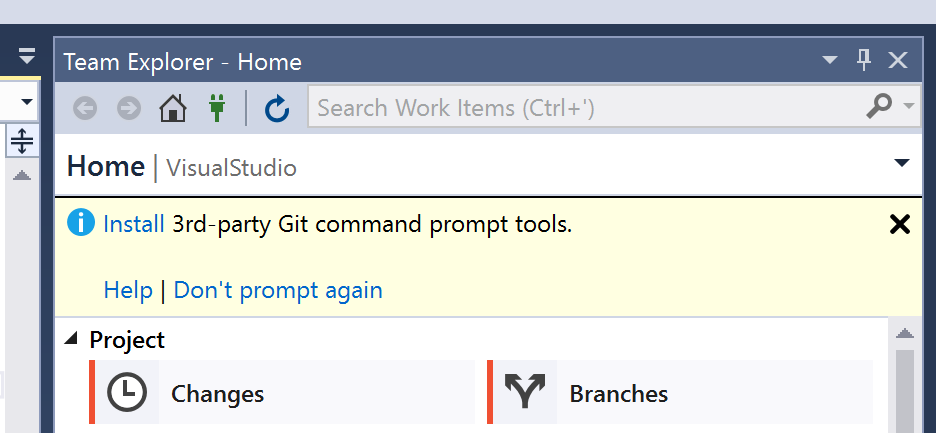Dismiss the Git tools notification
Image resolution: width=936 pixels, height=433 pixels.
click(900, 225)
